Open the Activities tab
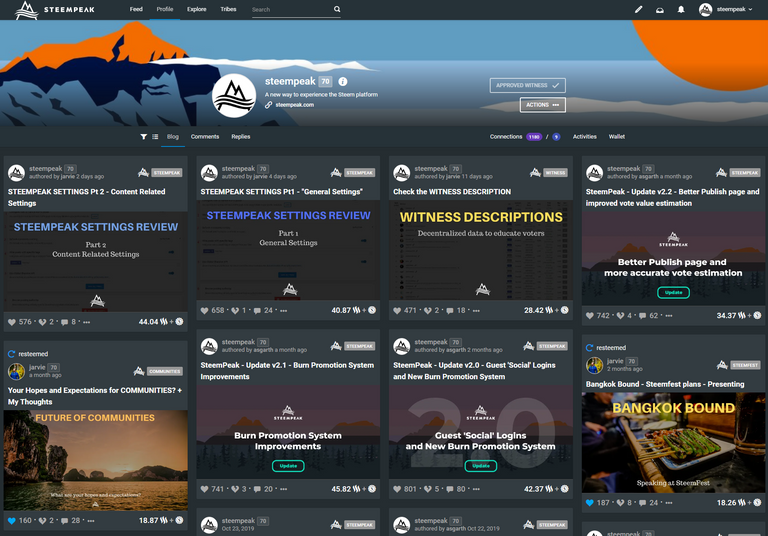This screenshot has height=536, width=768. tap(585, 137)
